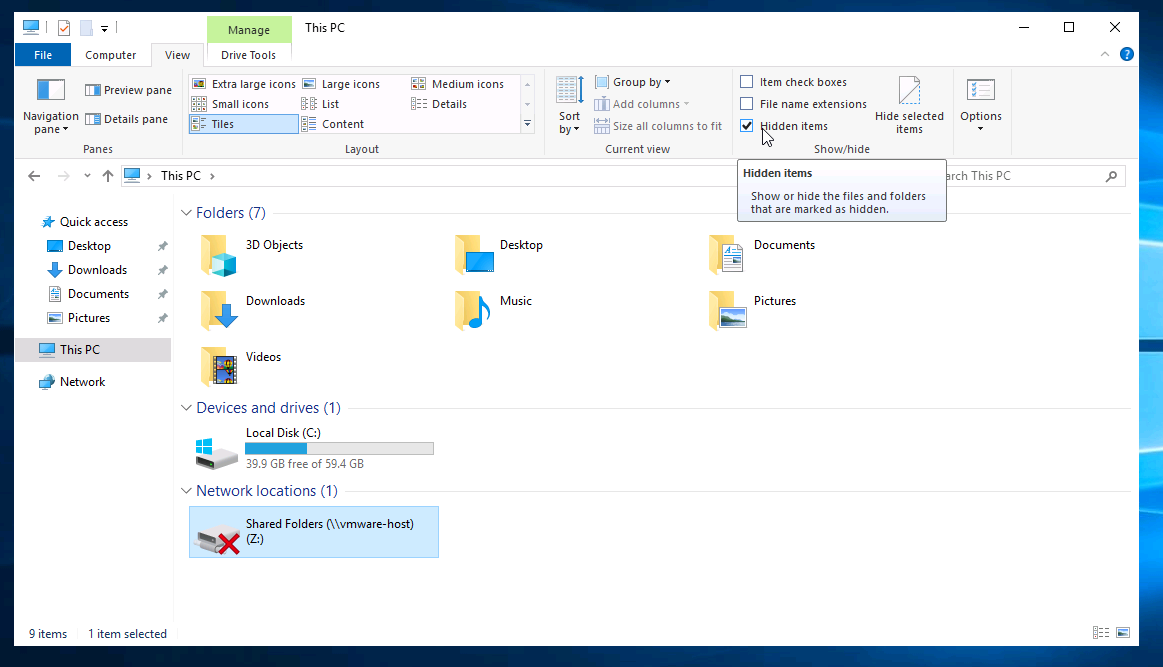Open the Group by dropdown

click(x=633, y=82)
